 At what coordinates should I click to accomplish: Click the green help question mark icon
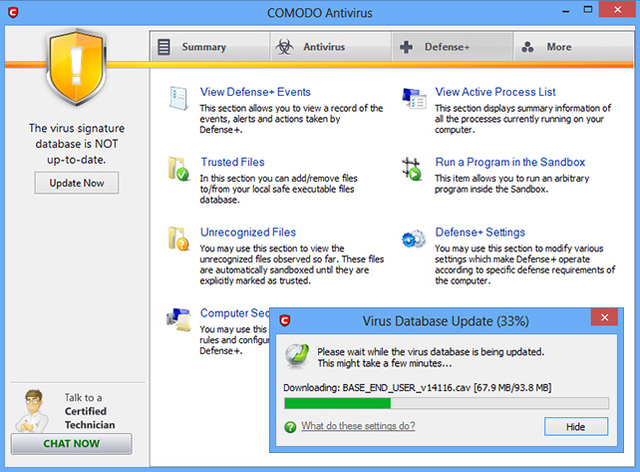coord(290,426)
